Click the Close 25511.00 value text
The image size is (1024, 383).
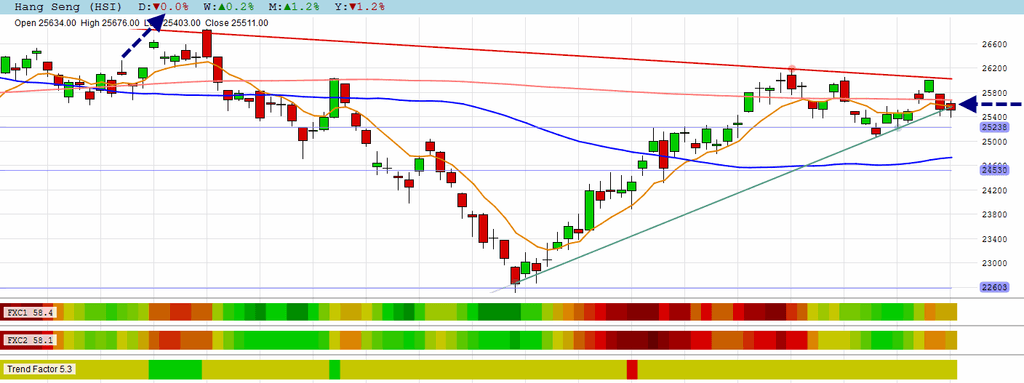237,23
